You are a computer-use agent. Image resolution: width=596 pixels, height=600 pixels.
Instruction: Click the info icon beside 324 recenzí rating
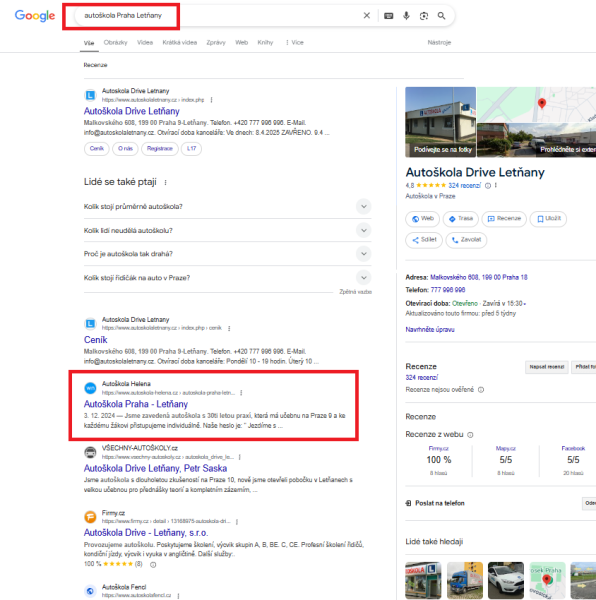(x=488, y=186)
